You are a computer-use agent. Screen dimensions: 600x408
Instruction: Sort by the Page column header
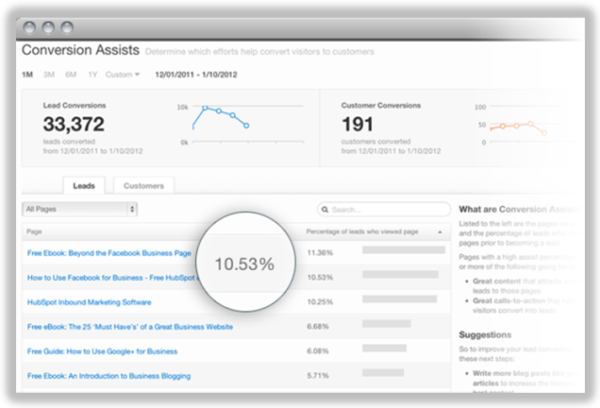(34, 232)
